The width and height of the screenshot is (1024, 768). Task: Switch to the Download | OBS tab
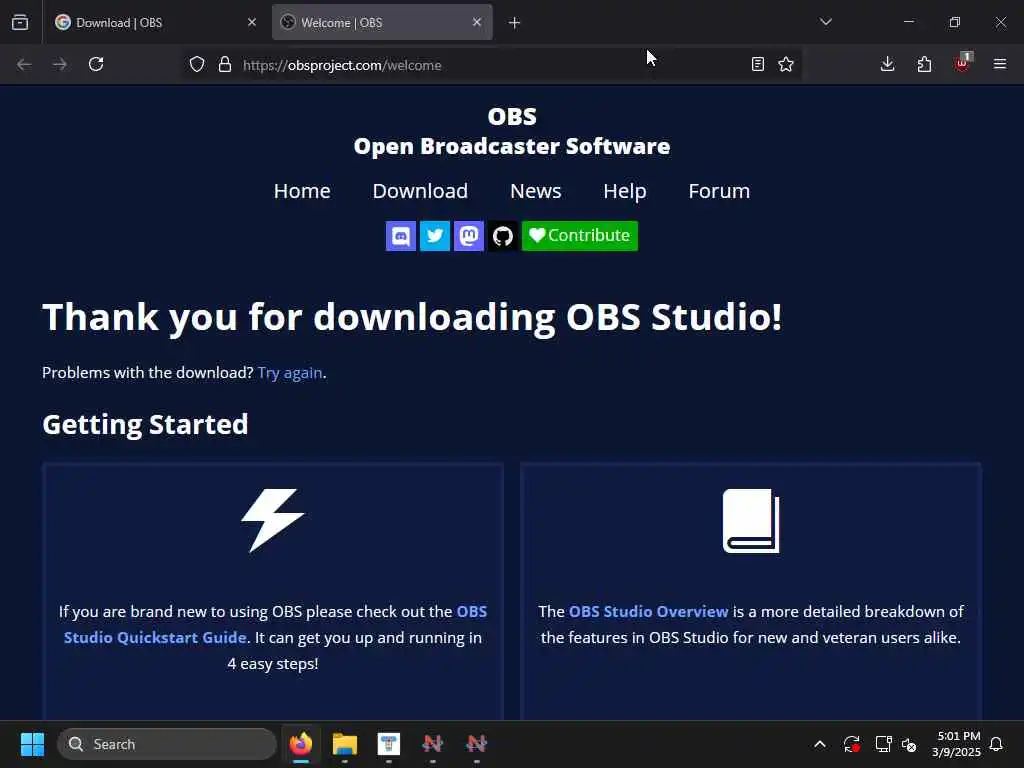tap(154, 22)
